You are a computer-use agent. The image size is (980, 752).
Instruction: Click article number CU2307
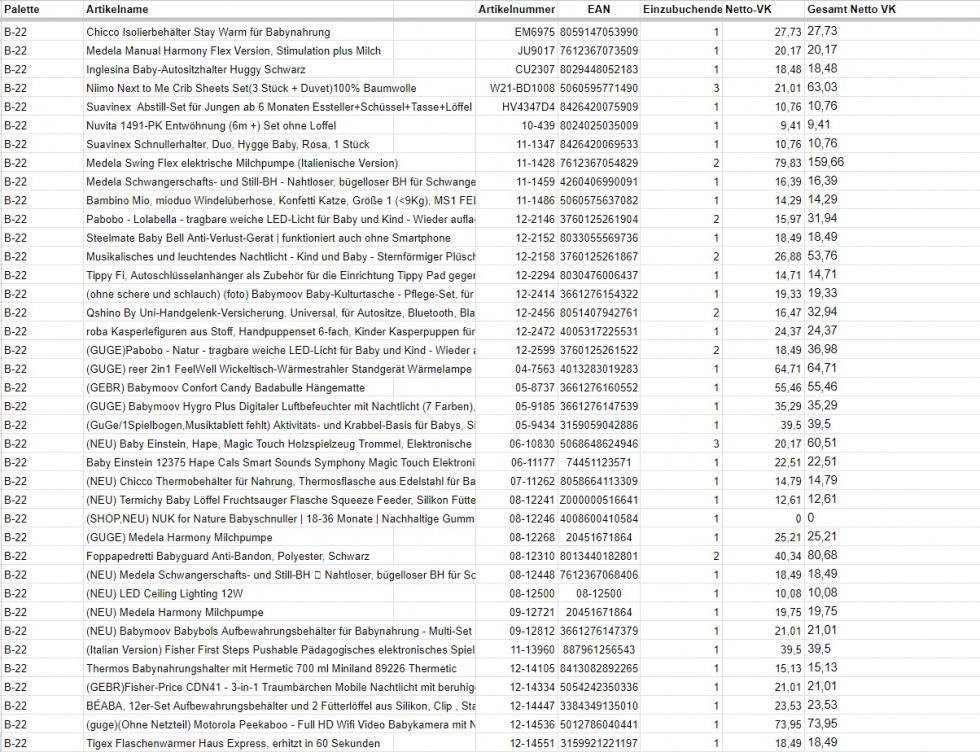[x=535, y=69]
